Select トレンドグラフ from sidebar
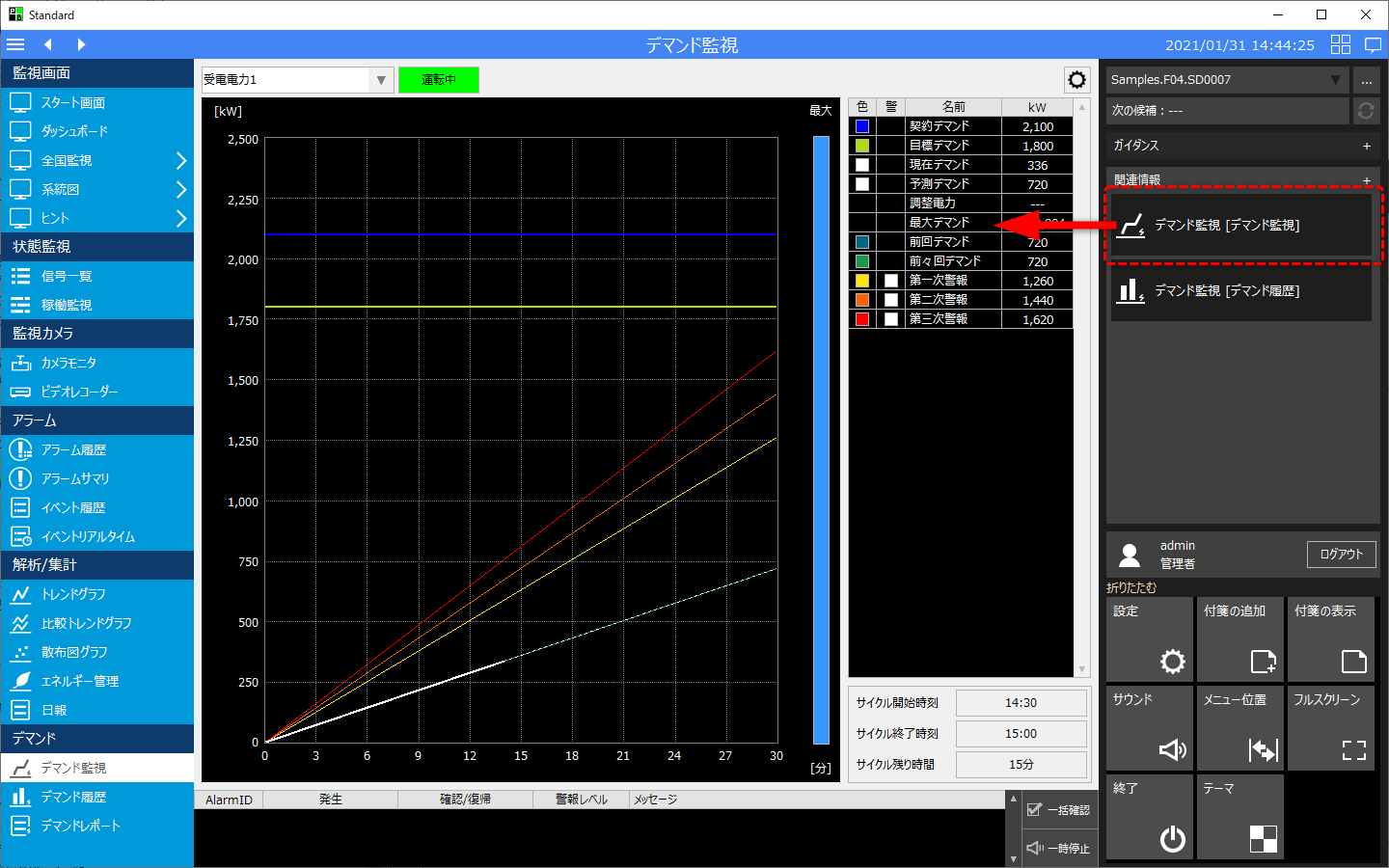Image resolution: width=1389 pixels, height=868 pixels. 73,594
